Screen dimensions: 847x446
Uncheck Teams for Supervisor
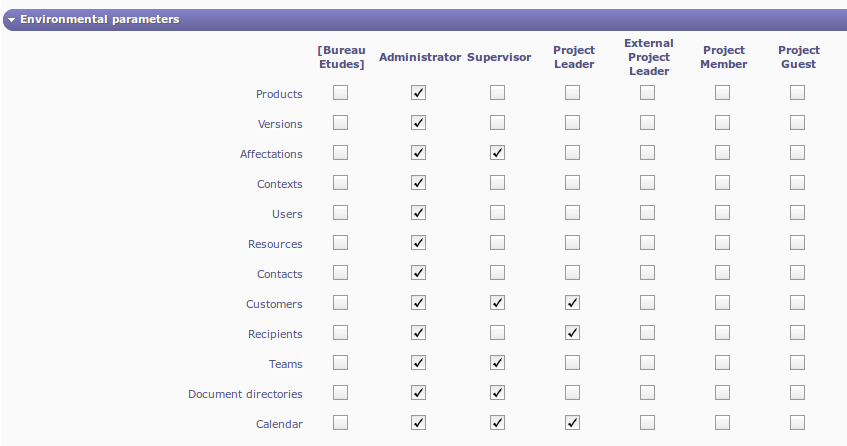pyautogui.click(x=497, y=363)
